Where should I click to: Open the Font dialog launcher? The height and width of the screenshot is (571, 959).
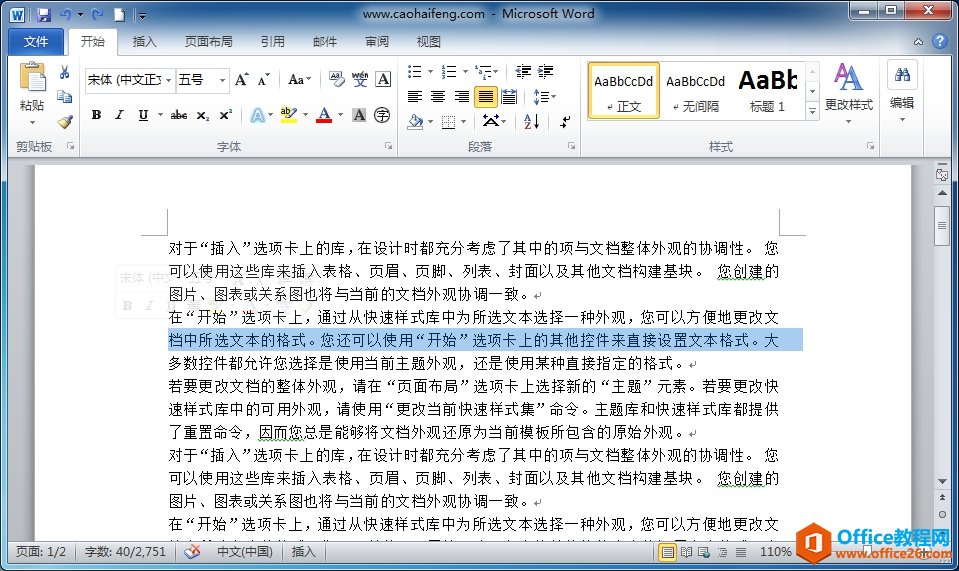tap(388, 146)
